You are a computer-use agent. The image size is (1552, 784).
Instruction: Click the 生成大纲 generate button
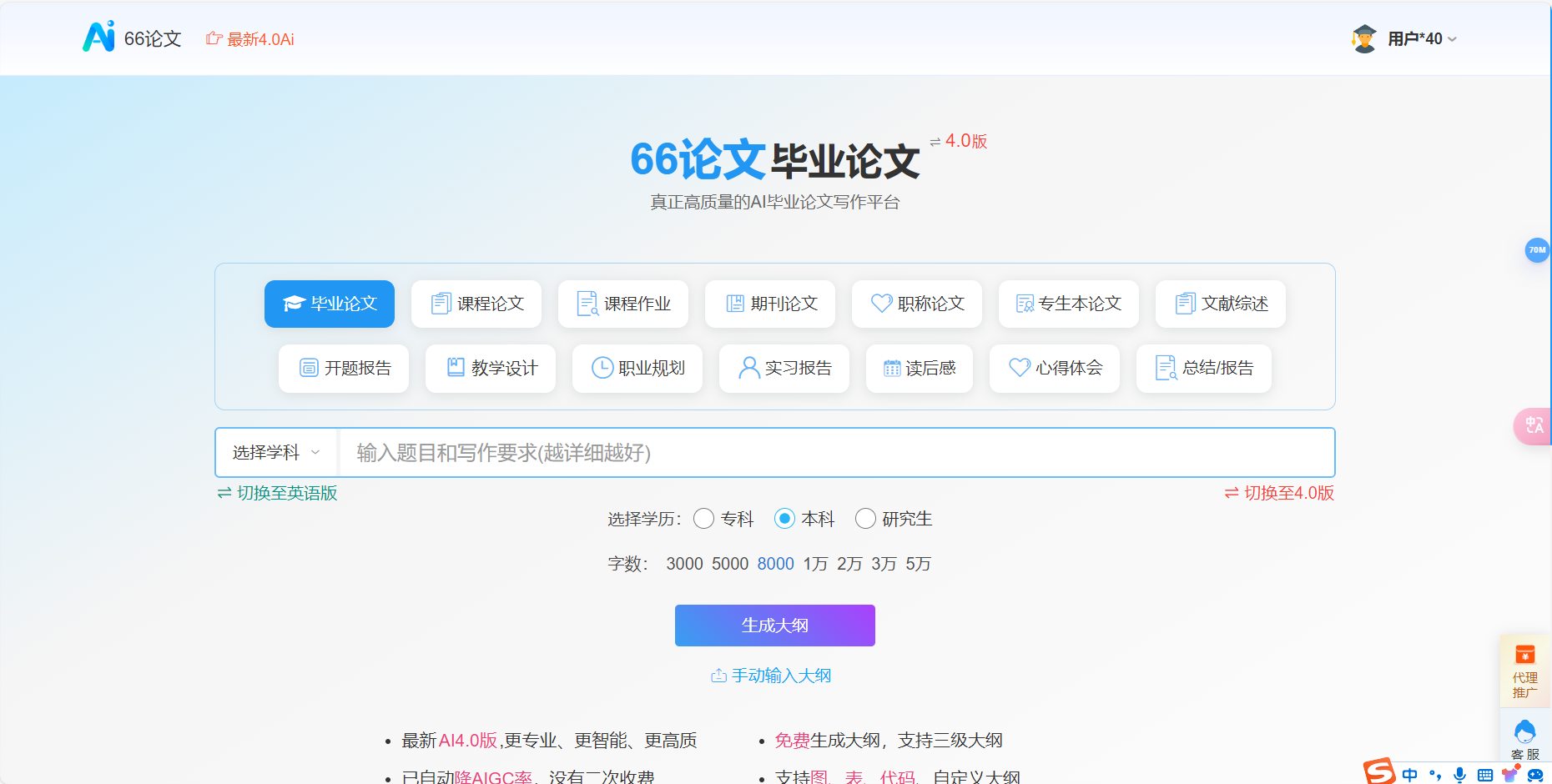click(774, 625)
